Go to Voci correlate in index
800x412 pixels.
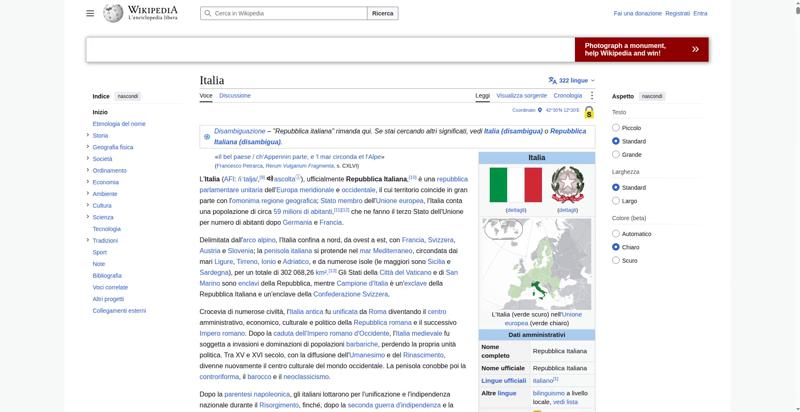[x=110, y=287]
